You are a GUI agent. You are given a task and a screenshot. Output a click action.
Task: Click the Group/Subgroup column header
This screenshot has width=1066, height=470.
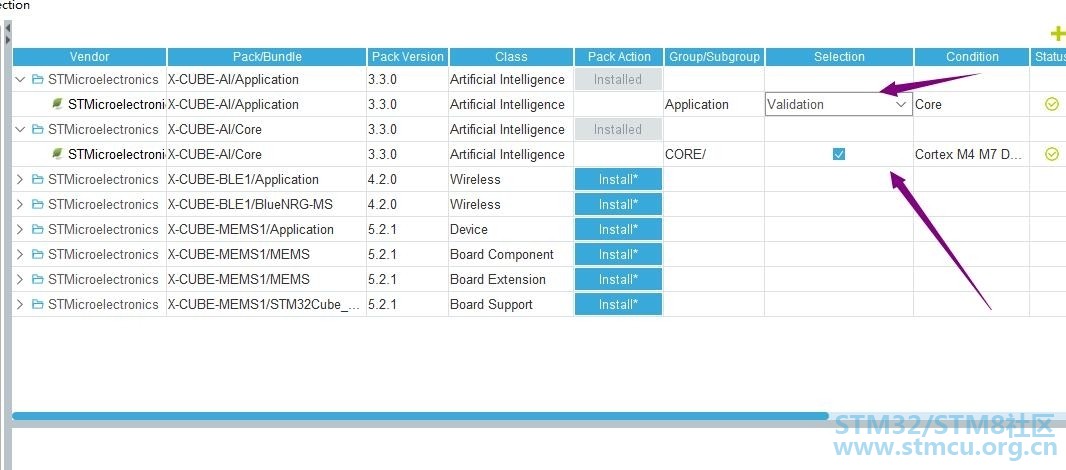click(x=714, y=57)
